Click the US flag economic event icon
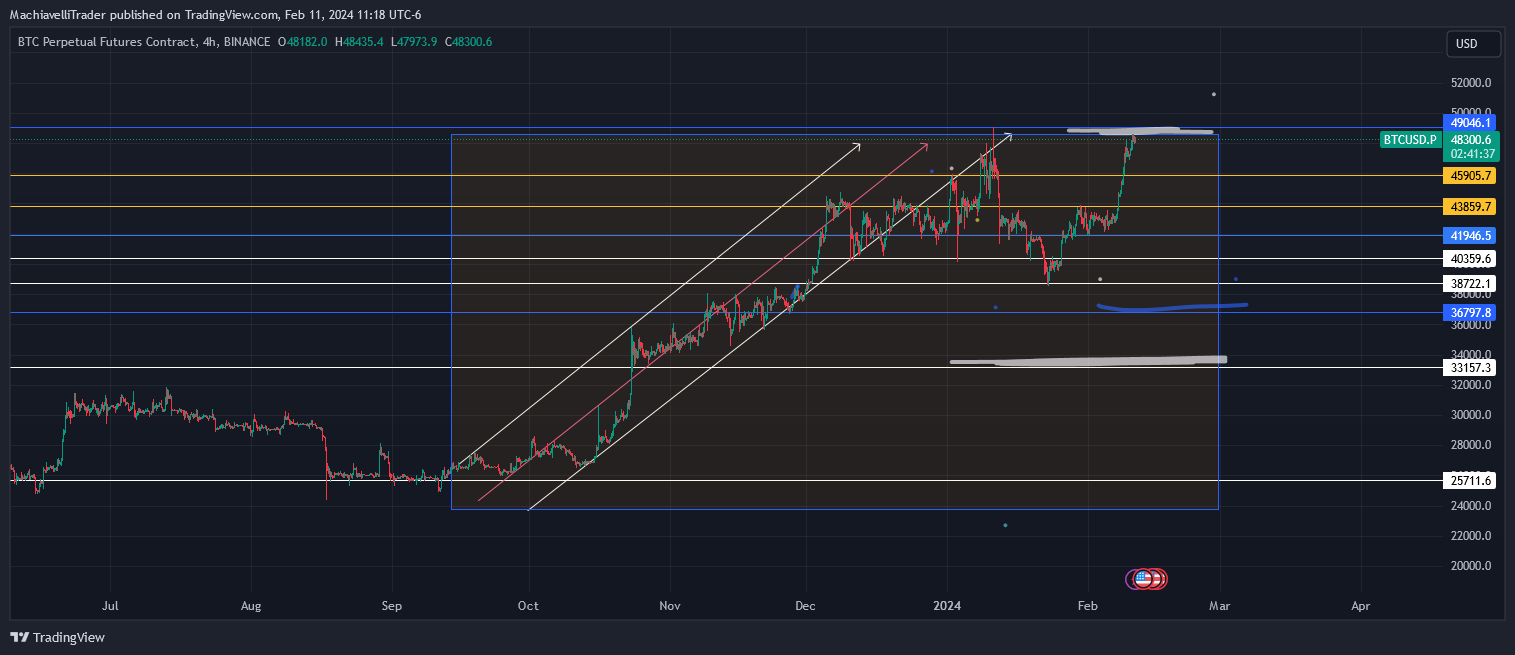The width and height of the screenshot is (1515, 655). click(x=1142, y=578)
